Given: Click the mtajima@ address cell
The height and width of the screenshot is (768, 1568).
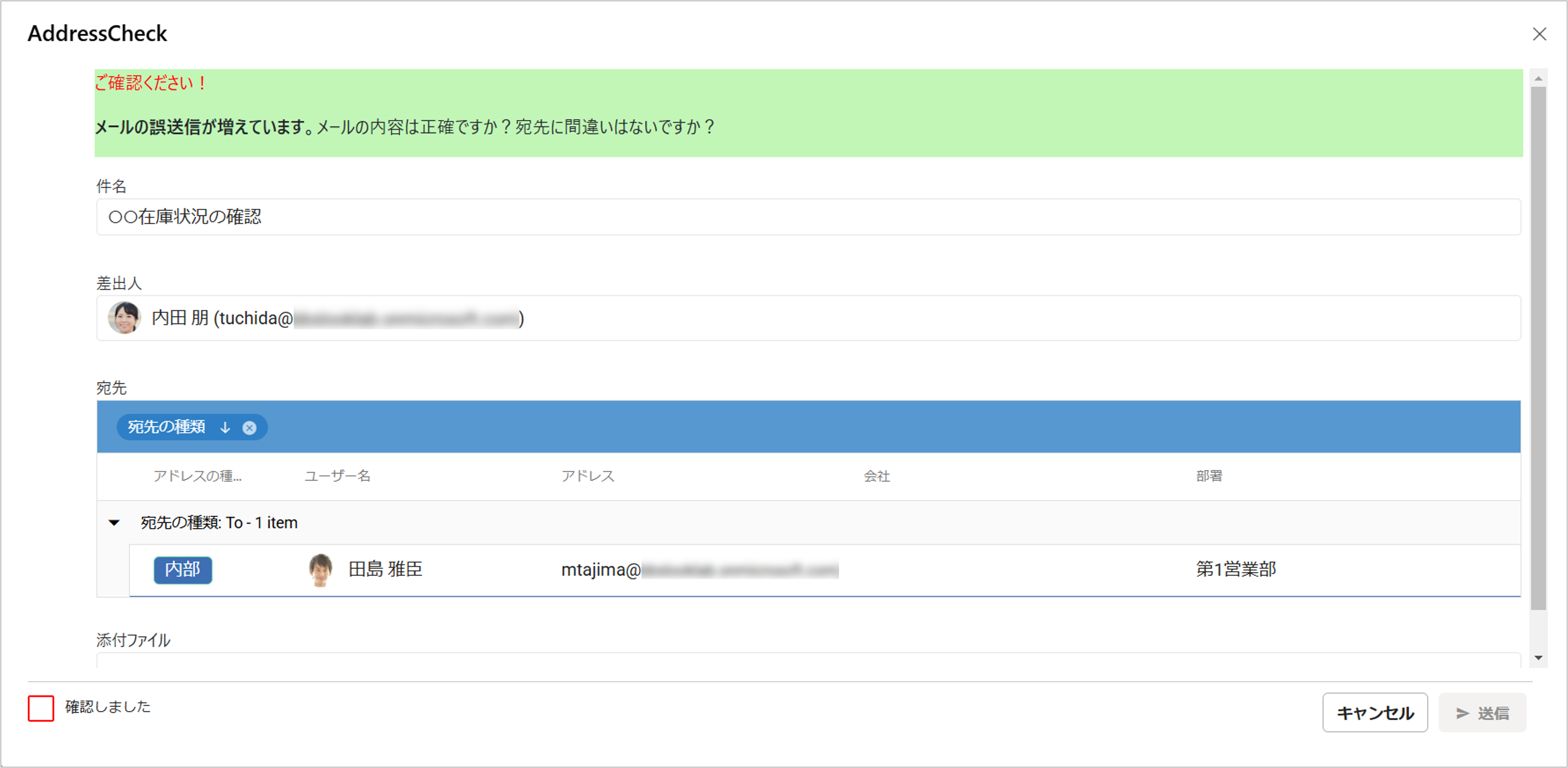Looking at the screenshot, I should [x=700, y=570].
